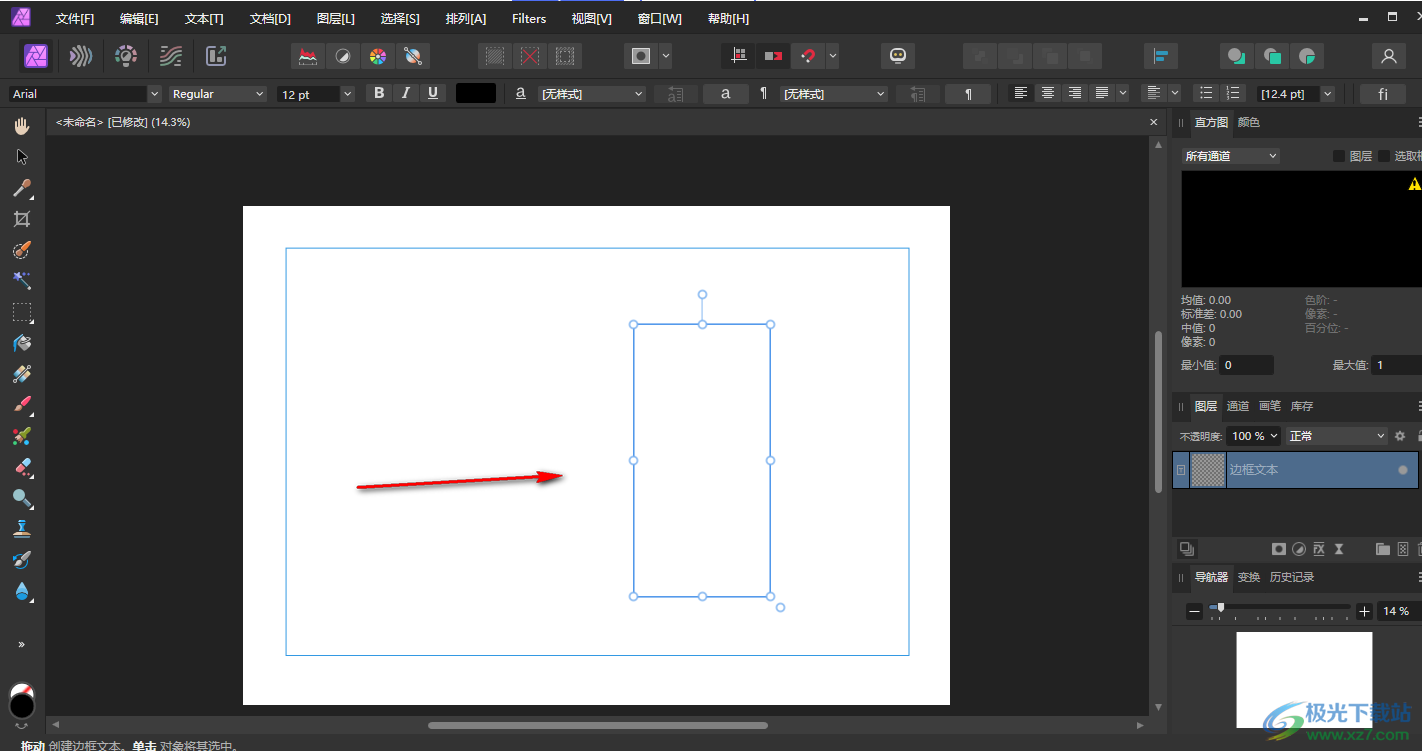The height and width of the screenshot is (751, 1422).
Task: Select the Selection Brush tool
Action: pos(22,250)
